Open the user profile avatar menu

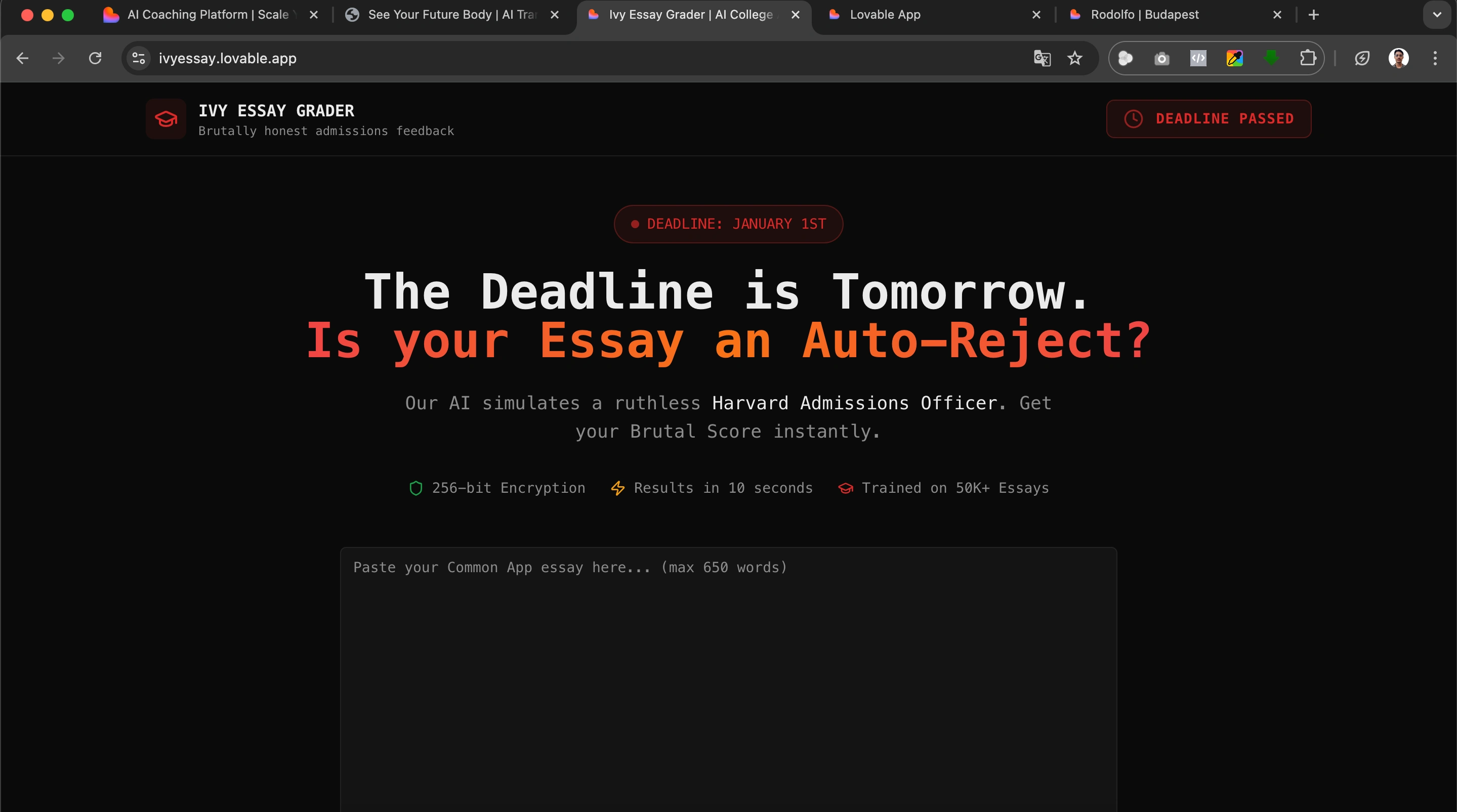pyautogui.click(x=1398, y=58)
